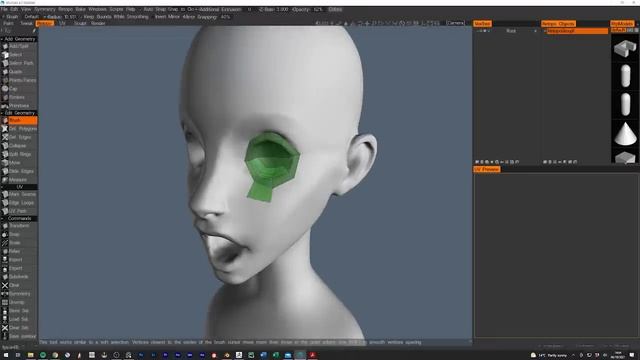Switch to the Paint room tab

tap(8, 24)
